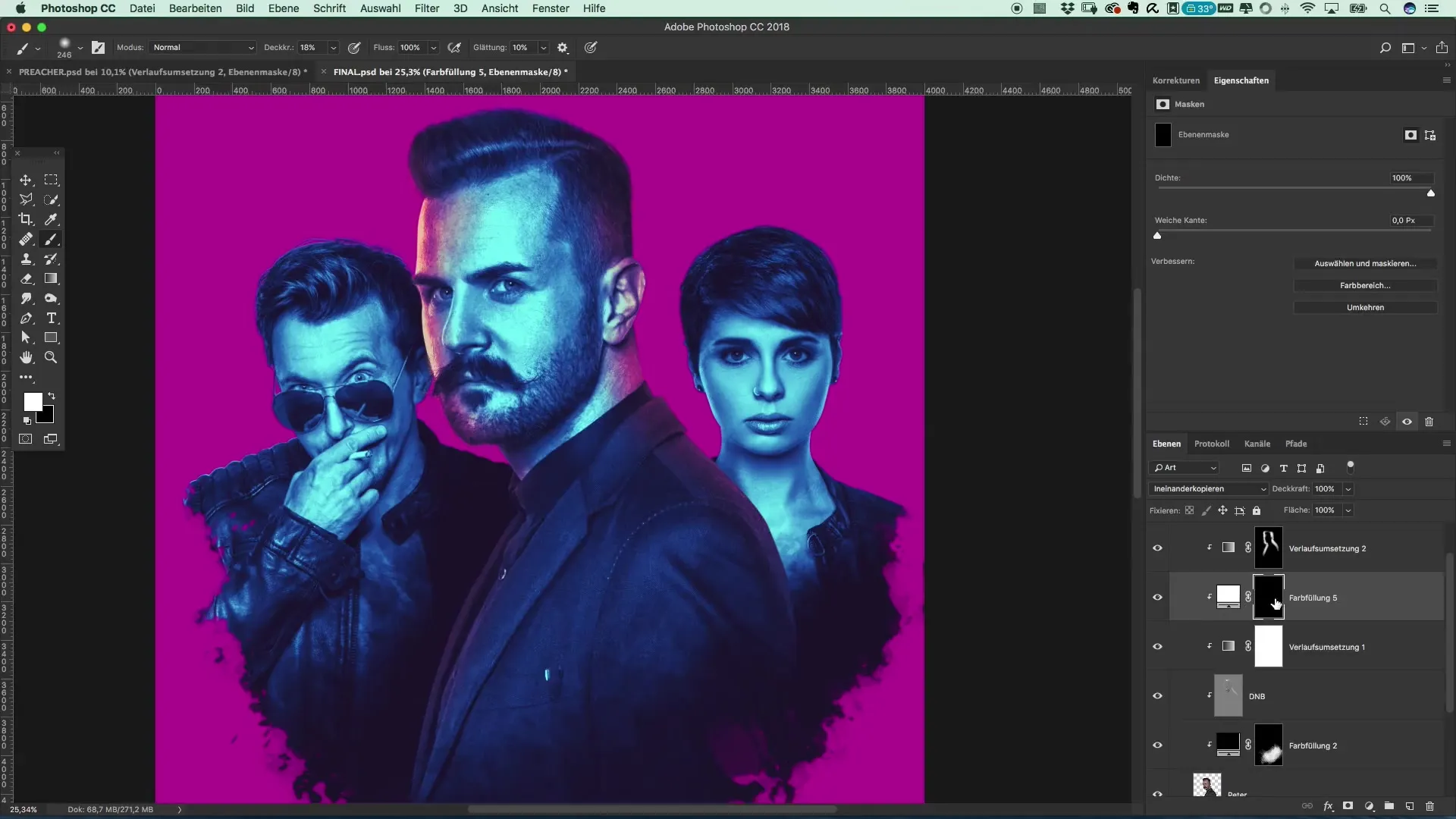Toggle pressure for opacity in options bar

tap(354, 47)
